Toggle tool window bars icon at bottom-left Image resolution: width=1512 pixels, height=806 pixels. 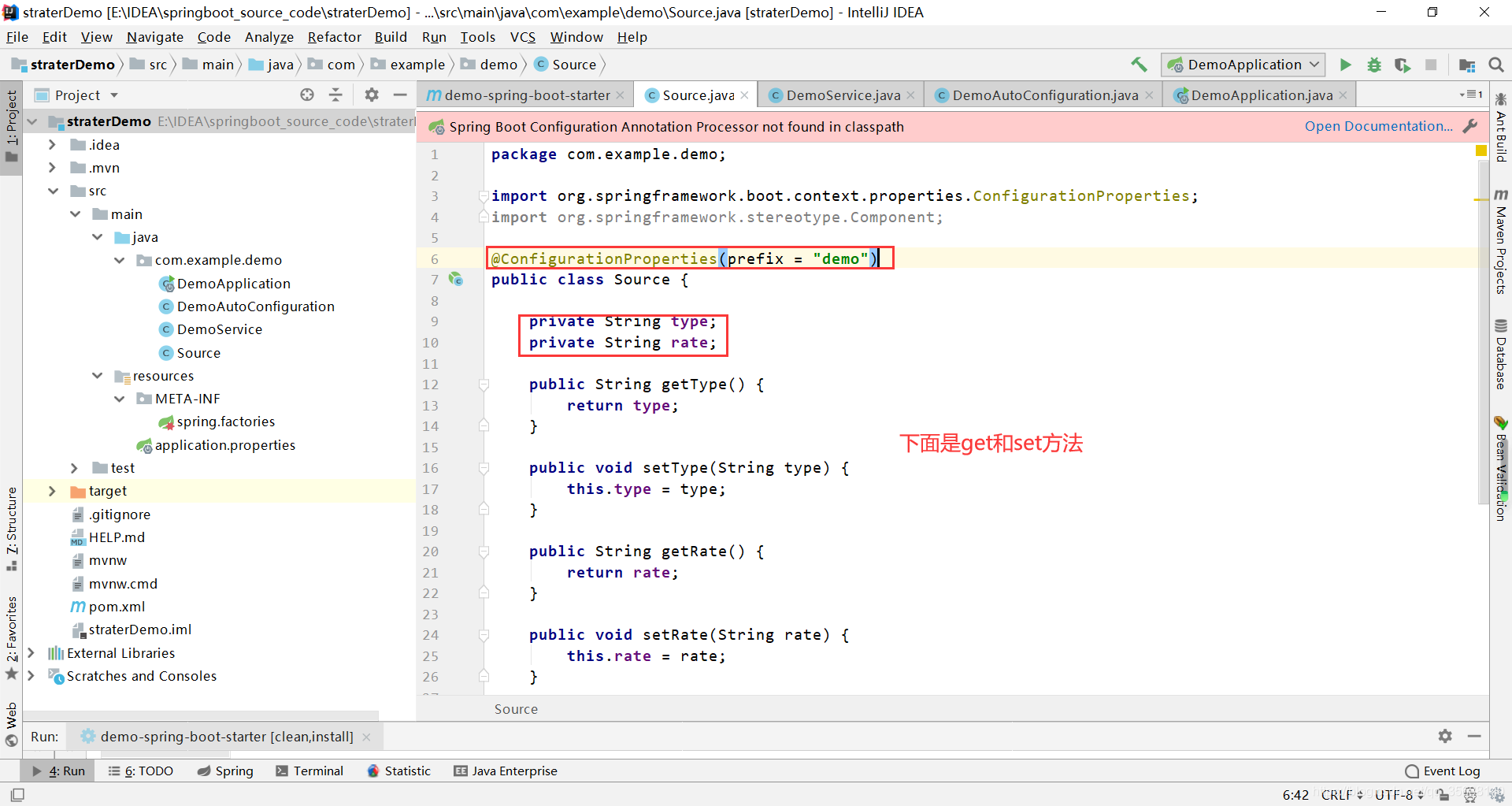click(x=17, y=795)
